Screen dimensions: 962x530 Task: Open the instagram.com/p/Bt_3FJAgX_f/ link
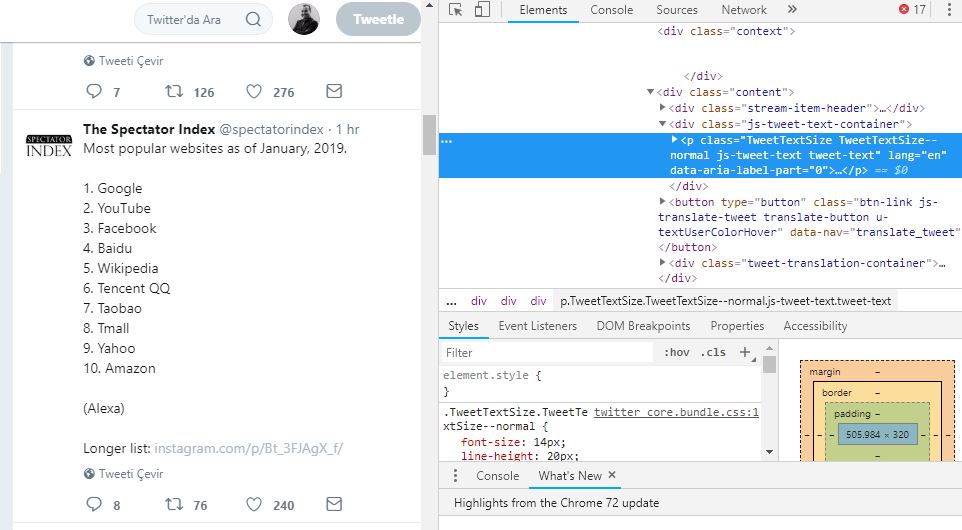tap(248, 448)
